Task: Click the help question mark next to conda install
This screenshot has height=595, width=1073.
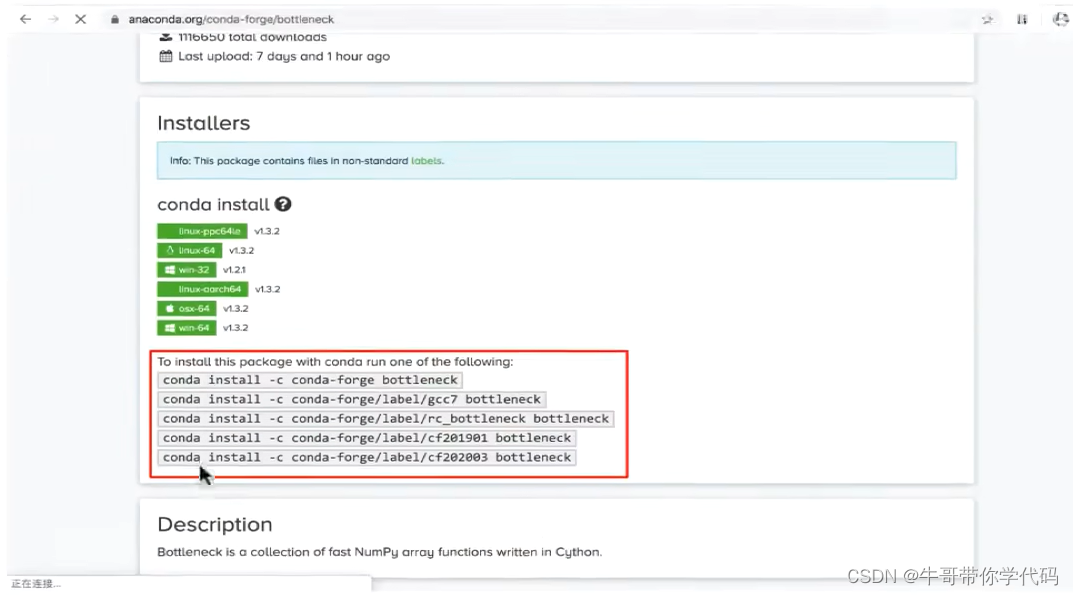Action: coord(283,204)
